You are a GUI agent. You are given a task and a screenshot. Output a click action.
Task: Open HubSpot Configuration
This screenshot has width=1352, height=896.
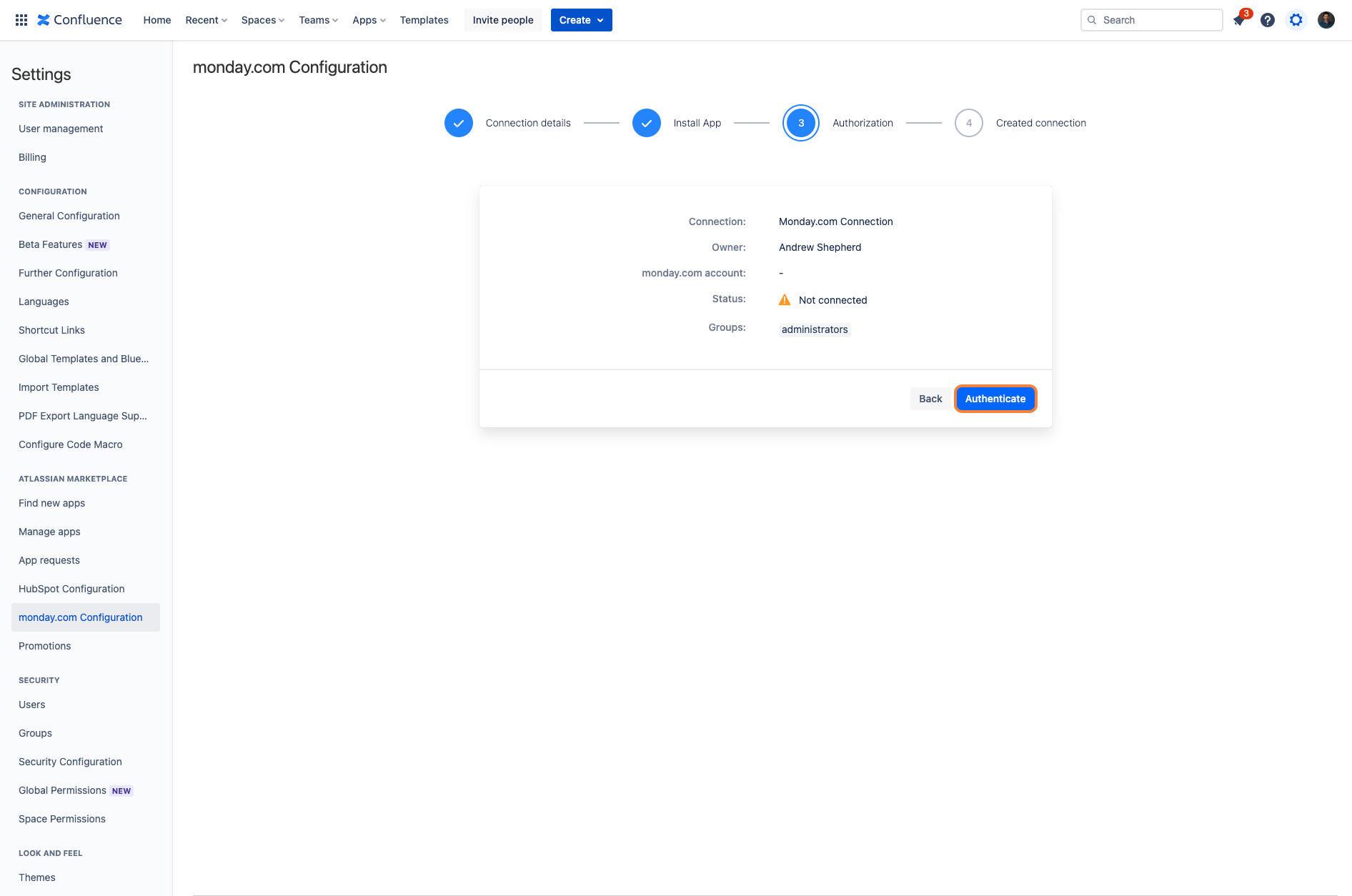tap(86, 589)
